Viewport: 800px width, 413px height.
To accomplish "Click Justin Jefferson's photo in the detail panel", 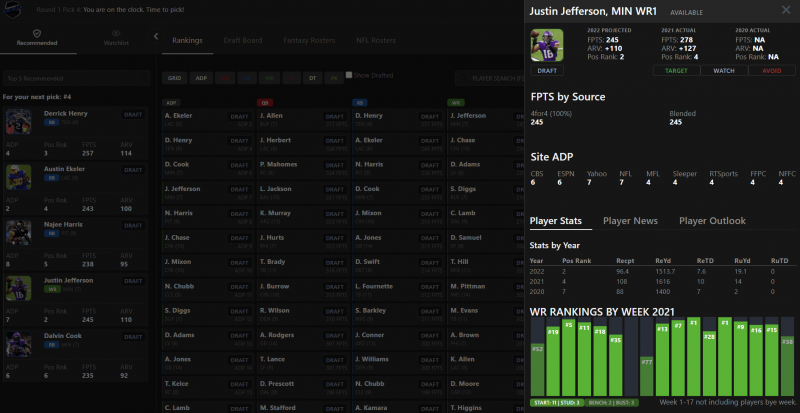I will pos(547,45).
